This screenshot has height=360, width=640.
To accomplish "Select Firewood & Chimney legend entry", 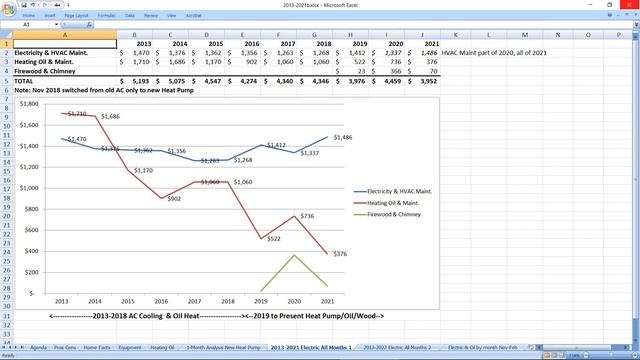I will (x=387, y=214).
